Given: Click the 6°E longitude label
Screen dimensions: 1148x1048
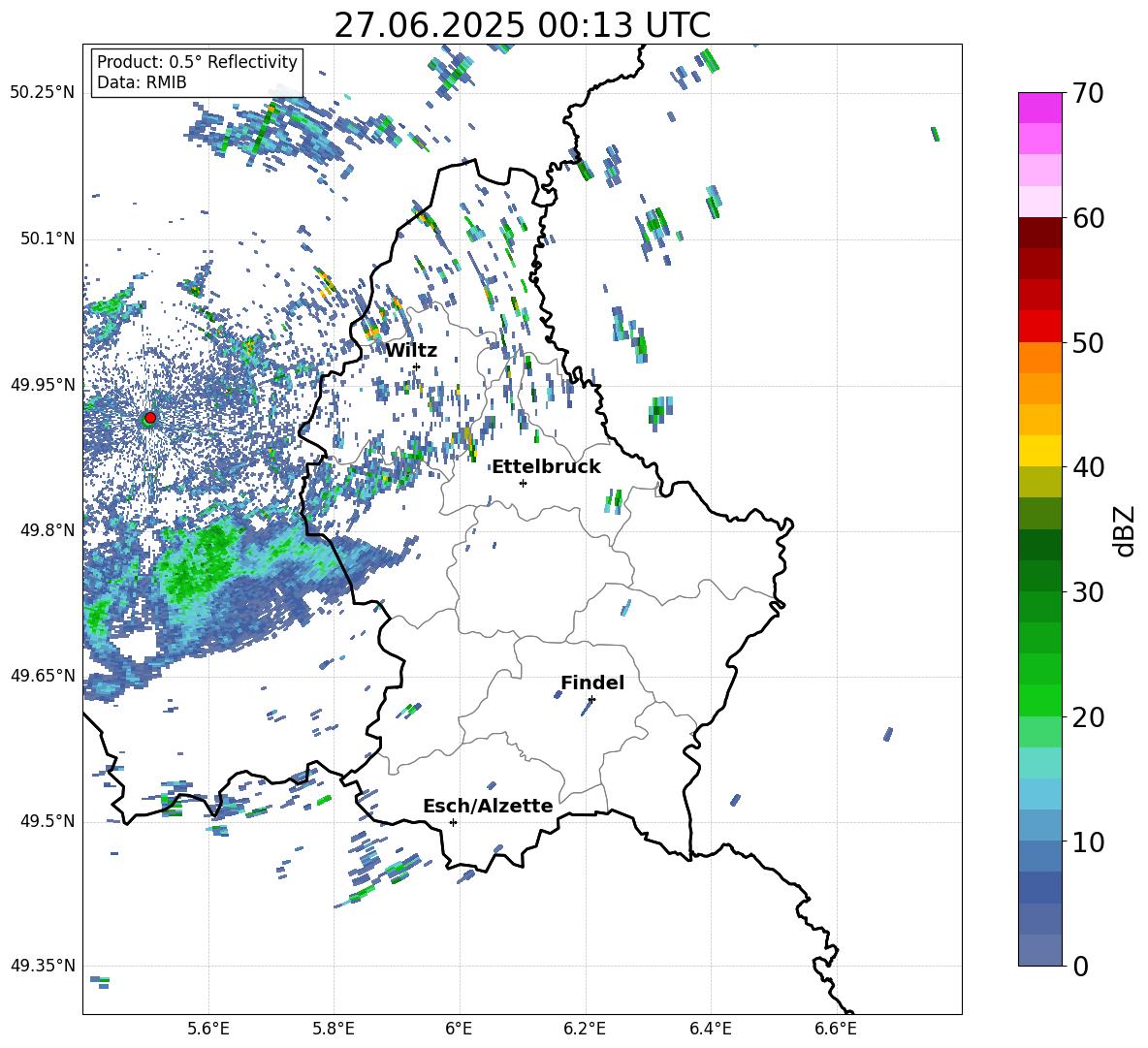Looking at the screenshot, I should [x=459, y=1029].
